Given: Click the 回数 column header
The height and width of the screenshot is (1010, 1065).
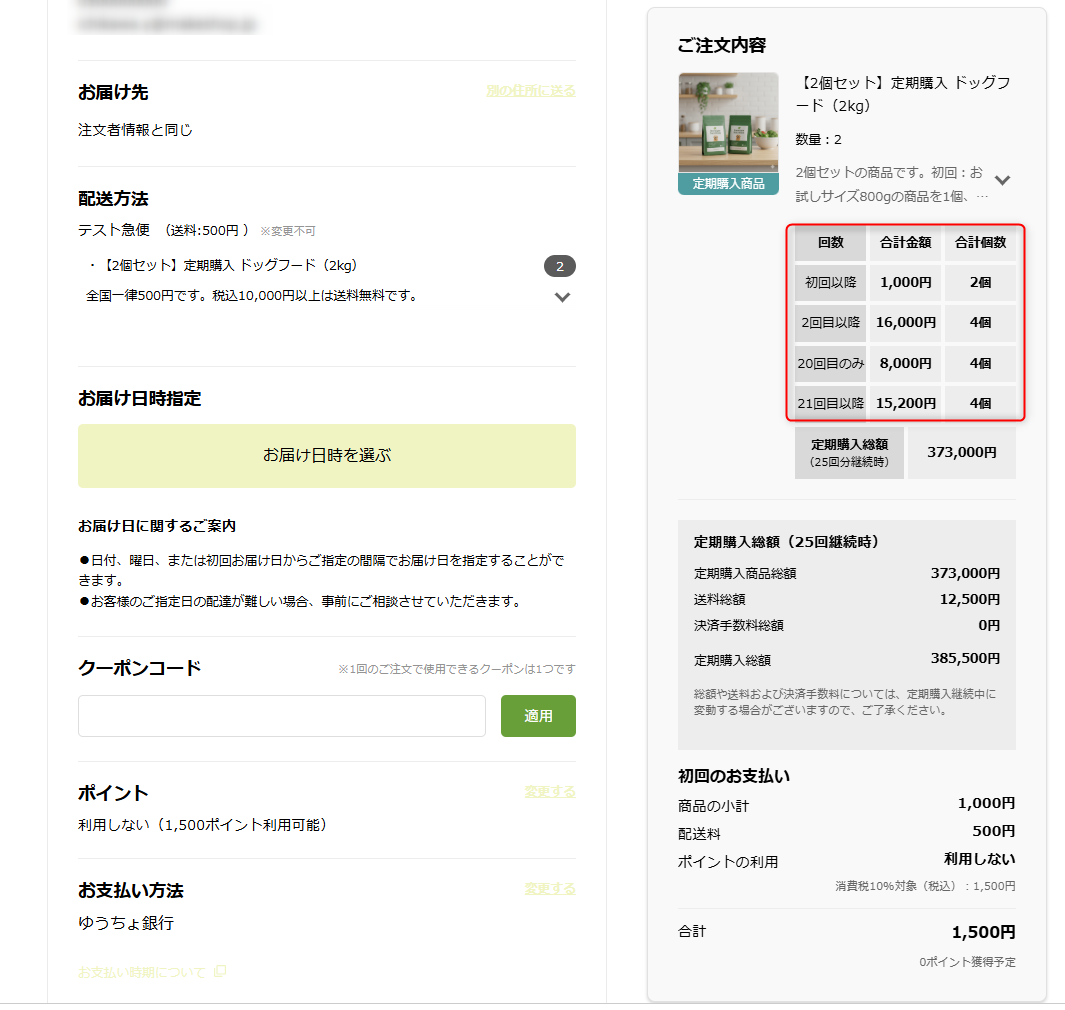Looking at the screenshot, I should point(831,243).
